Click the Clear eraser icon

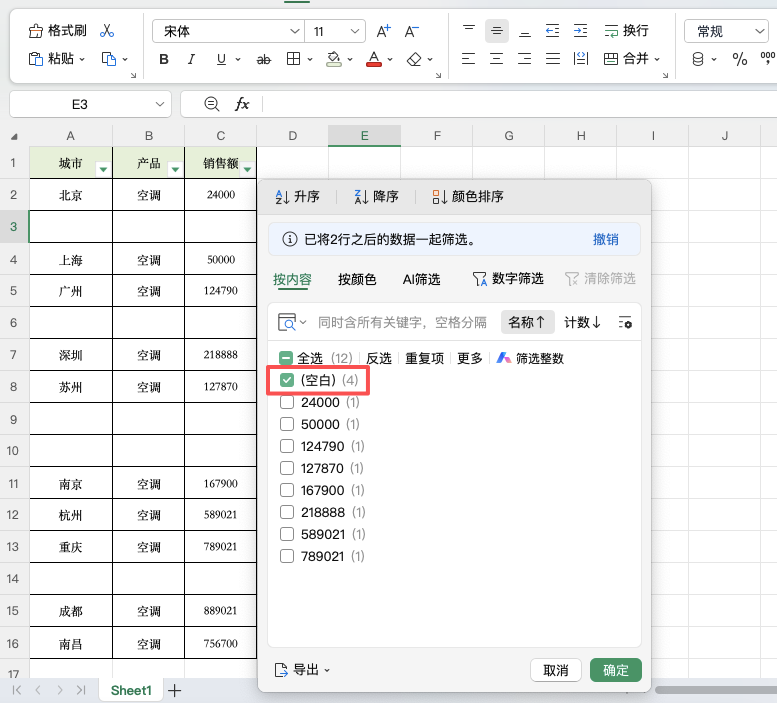tap(414, 59)
